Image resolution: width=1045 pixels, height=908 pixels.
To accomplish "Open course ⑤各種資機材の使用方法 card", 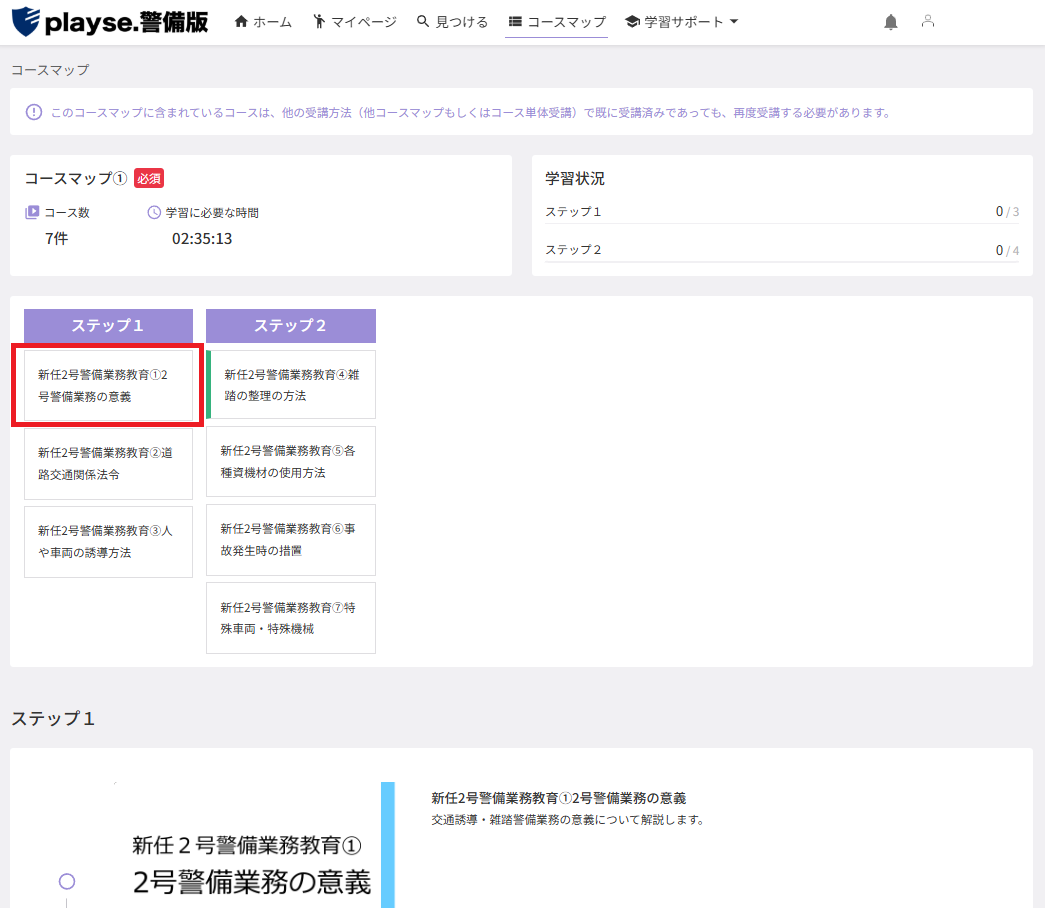I will (x=291, y=461).
